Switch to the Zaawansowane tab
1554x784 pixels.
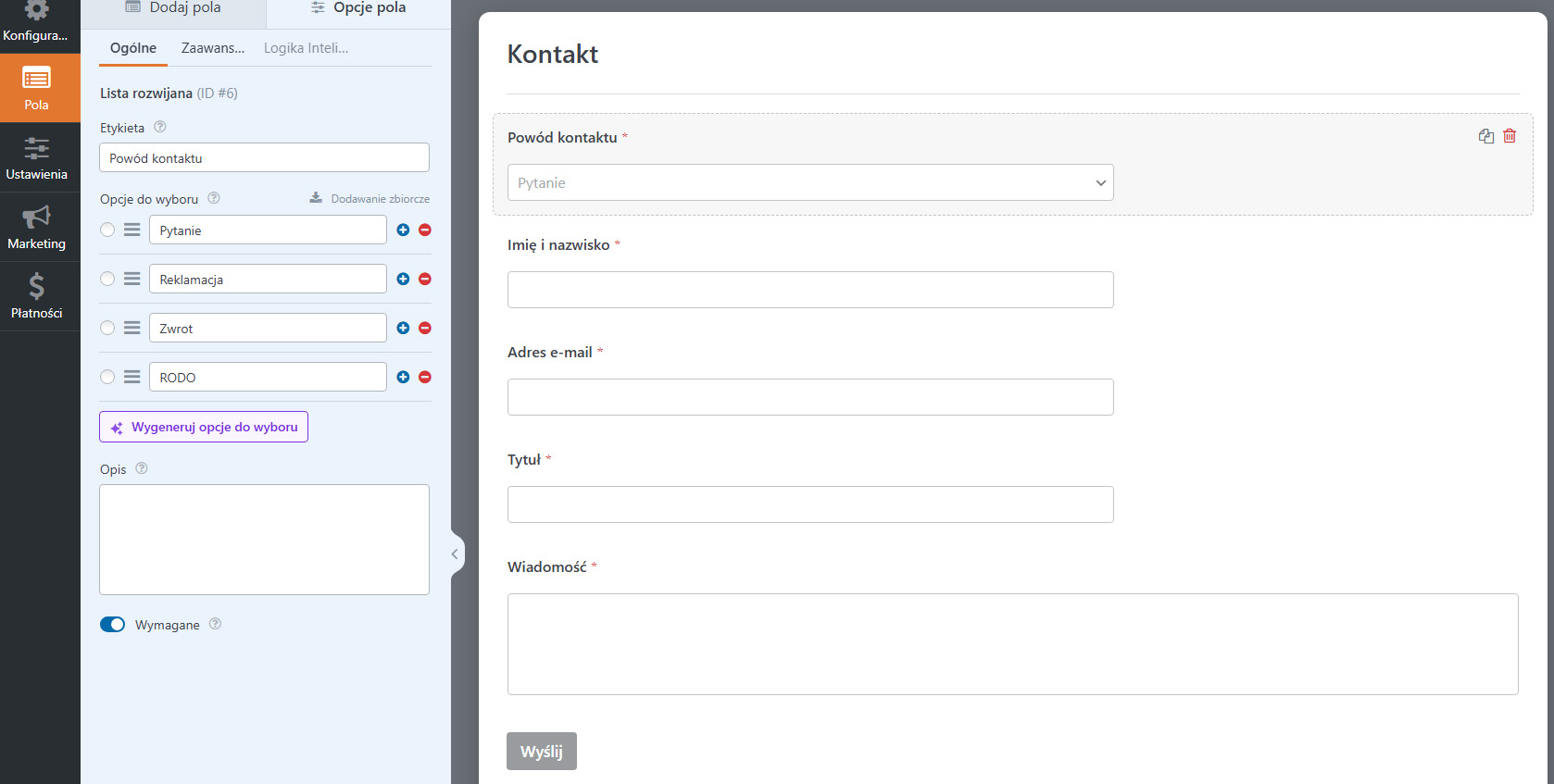[x=213, y=48]
